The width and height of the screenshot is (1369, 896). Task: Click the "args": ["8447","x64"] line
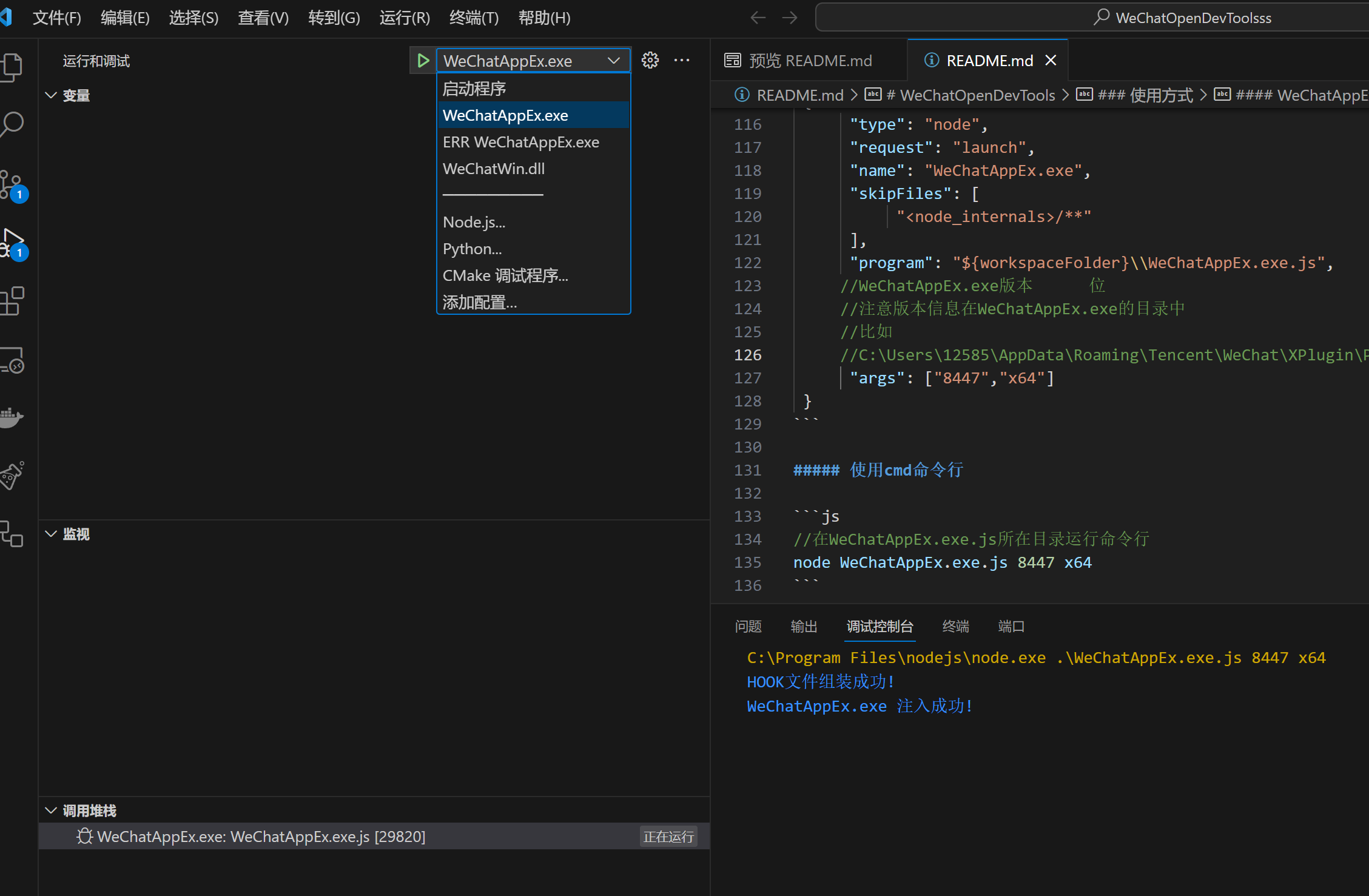(x=952, y=378)
